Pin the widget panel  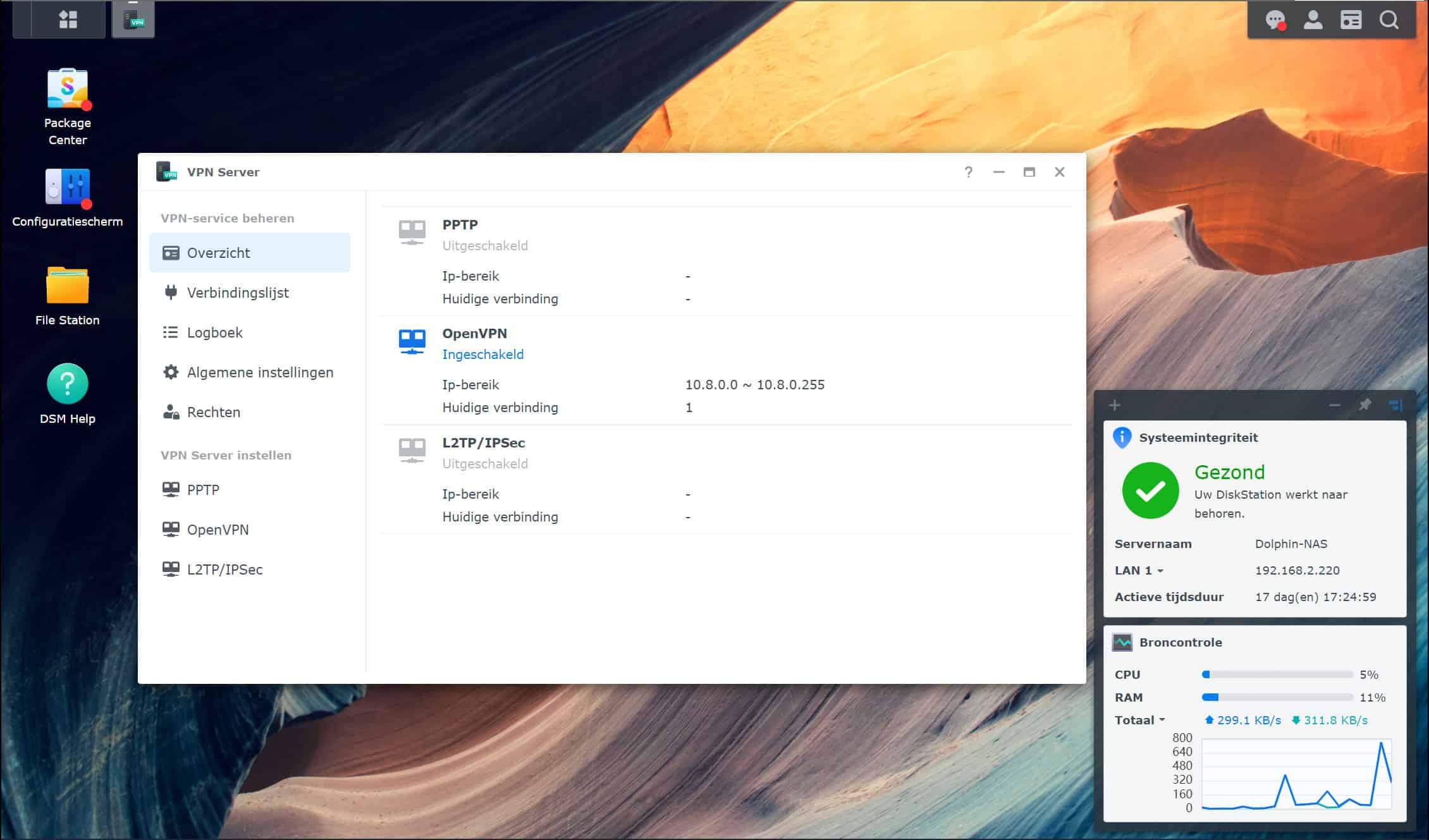pos(1365,405)
